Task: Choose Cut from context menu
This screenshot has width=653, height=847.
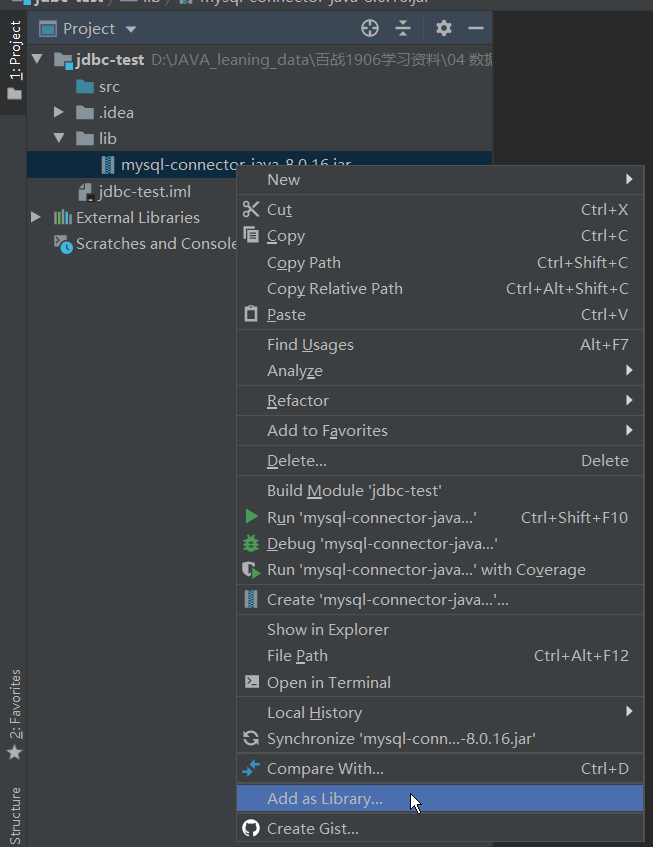Action: (x=440, y=210)
